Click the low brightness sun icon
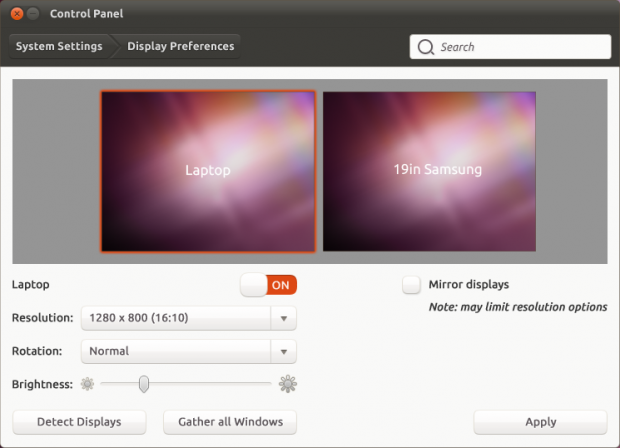 (87, 384)
